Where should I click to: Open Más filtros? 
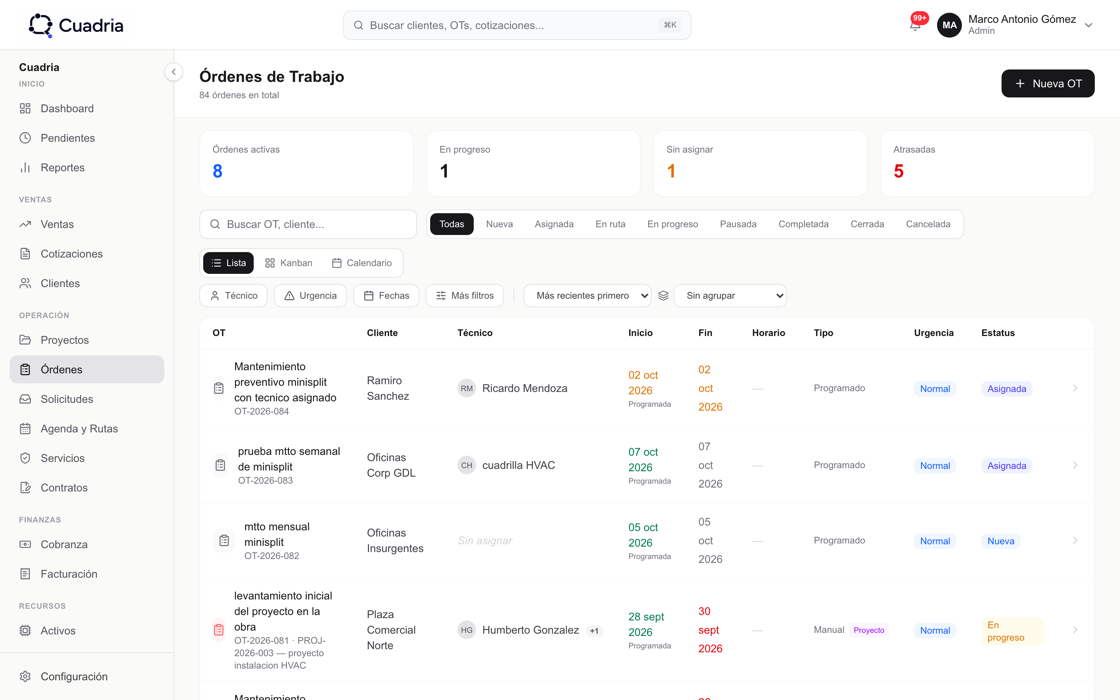pos(465,296)
